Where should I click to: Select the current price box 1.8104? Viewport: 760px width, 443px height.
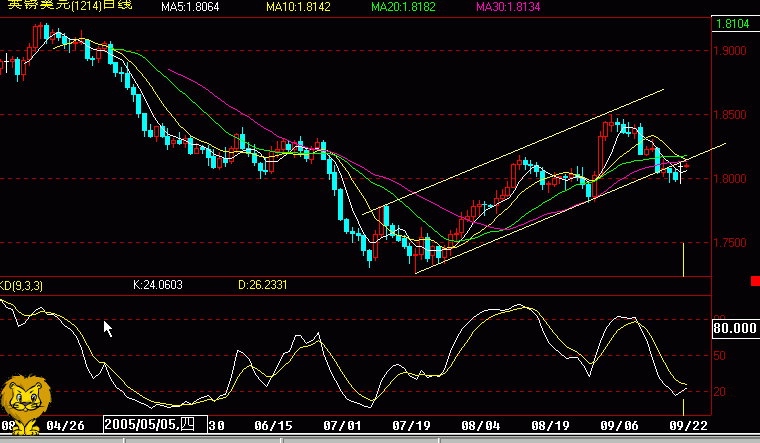click(735, 24)
